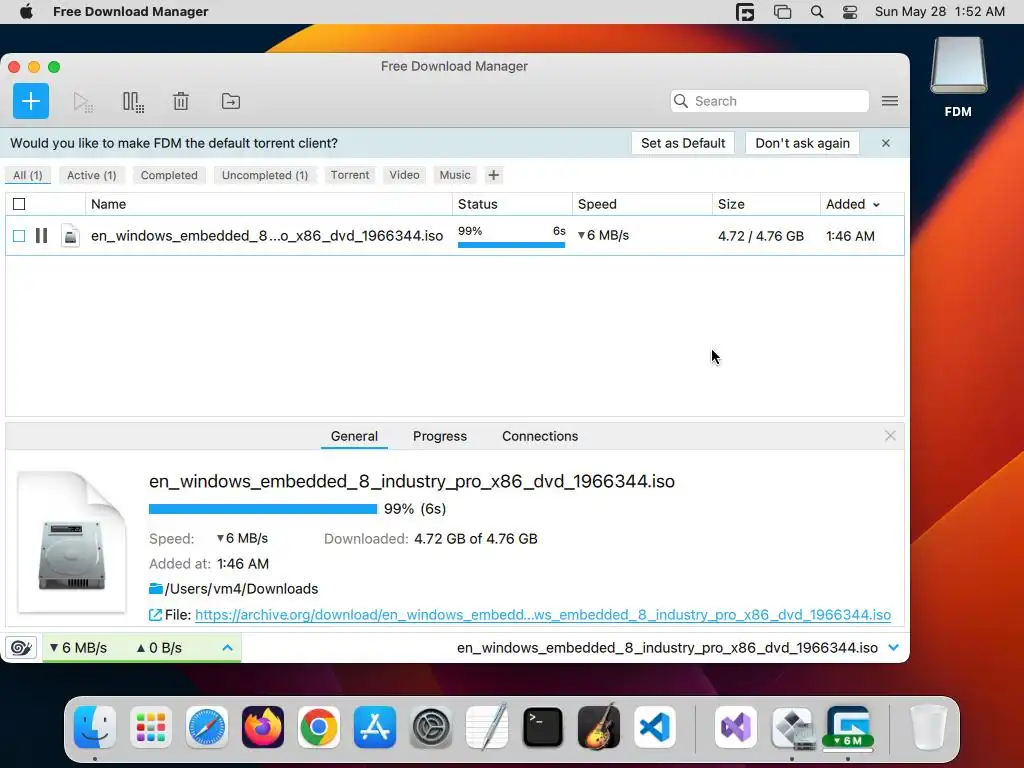
Task: Select the Video filter tab
Action: 404,175
